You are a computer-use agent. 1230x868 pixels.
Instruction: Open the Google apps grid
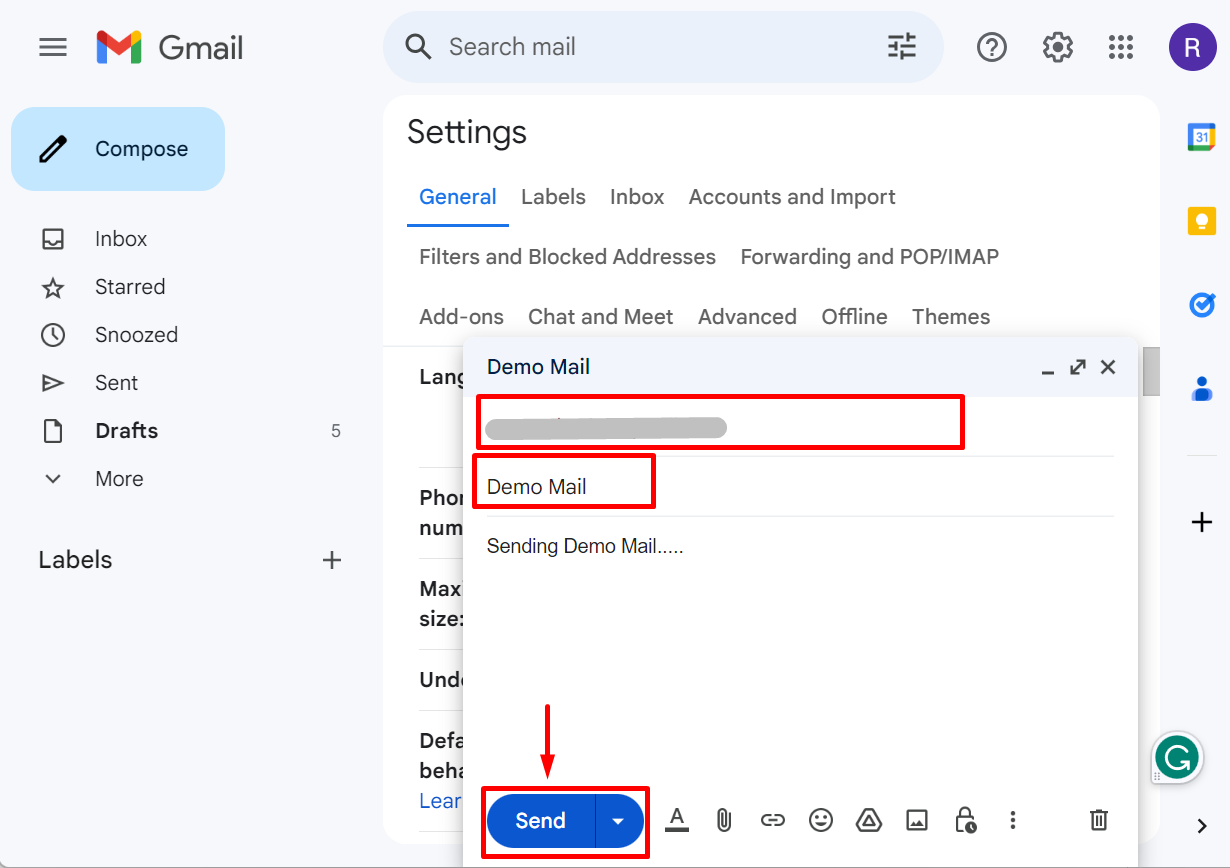[x=1121, y=47]
